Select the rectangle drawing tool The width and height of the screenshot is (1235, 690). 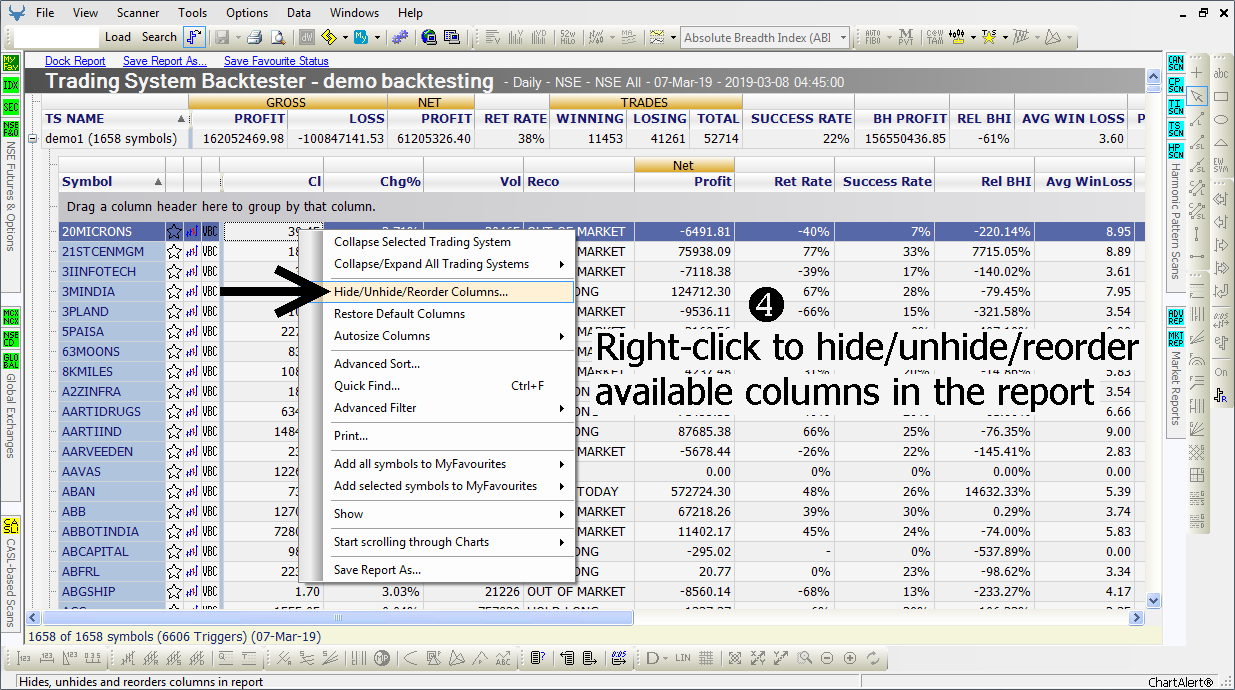click(x=1221, y=96)
